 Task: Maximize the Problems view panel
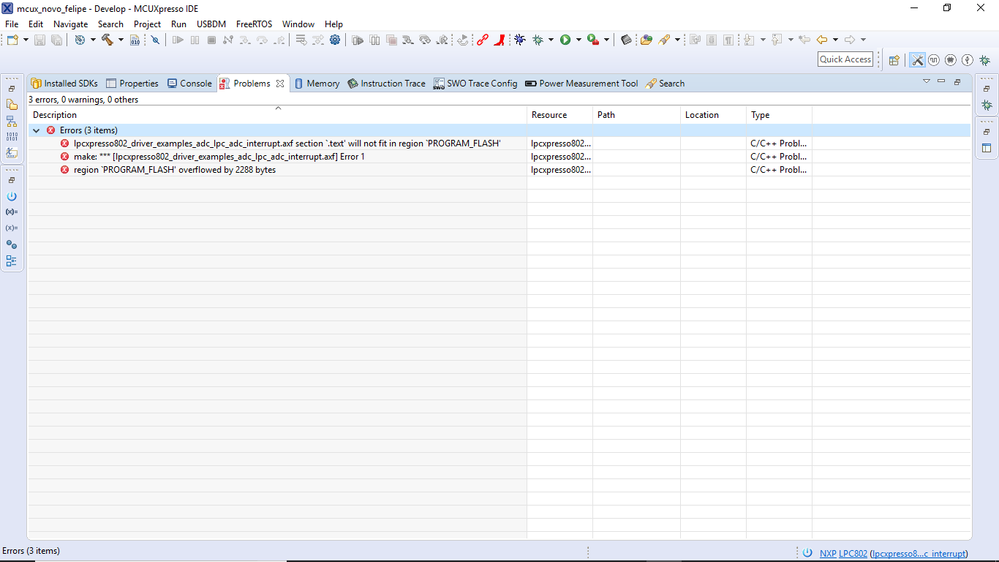pyautogui.click(x=957, y=82)
